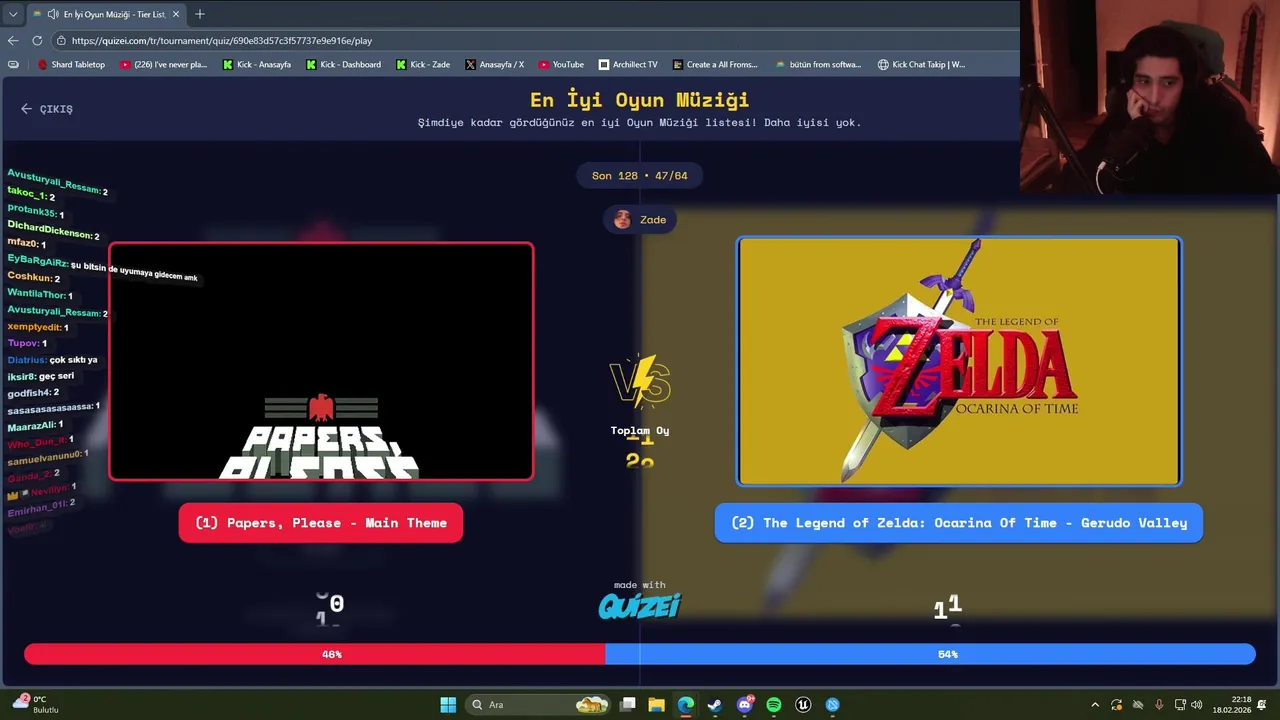Image resolution: width=1280 pixels, height=720 pixels.
Task: Click the taskbar Ara search box
Action: pyautogui.click(x=540, y=705)
